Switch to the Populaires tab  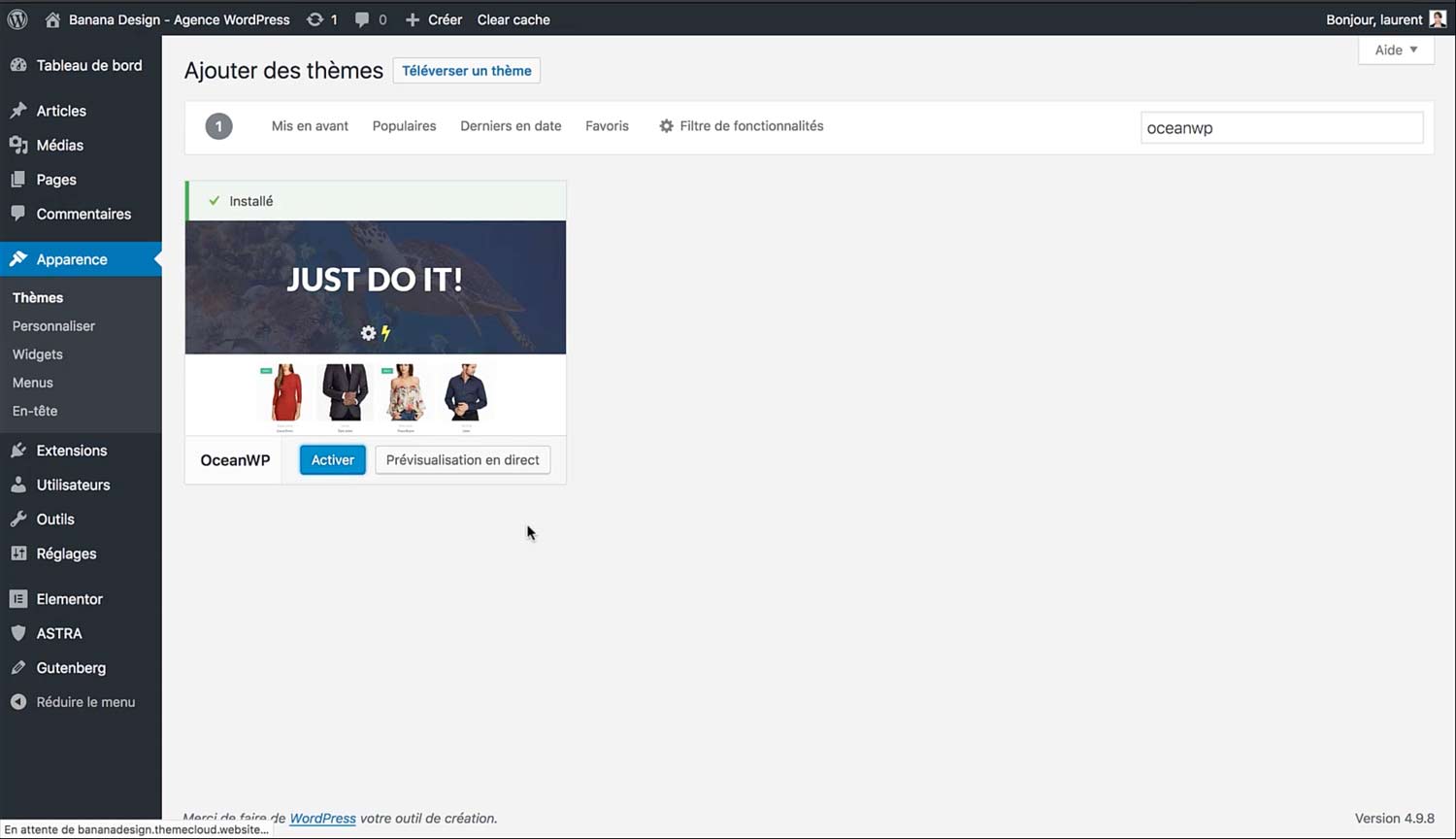pos(404,126)
